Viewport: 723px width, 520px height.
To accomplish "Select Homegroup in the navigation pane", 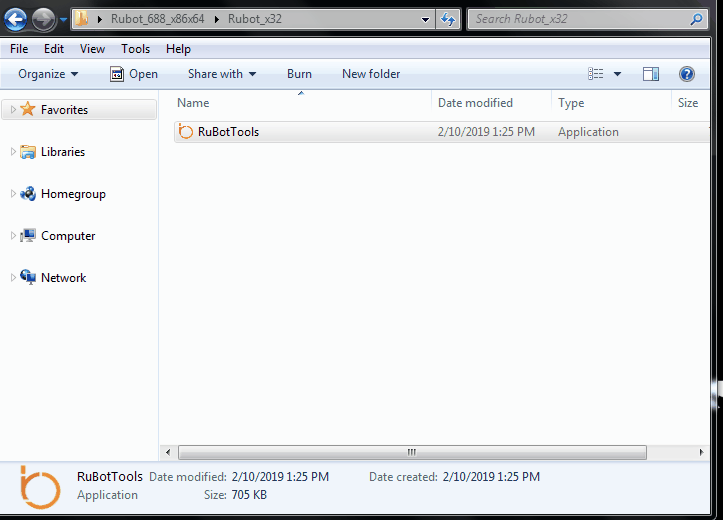I will pyautogui.click(x=73, y=194).
